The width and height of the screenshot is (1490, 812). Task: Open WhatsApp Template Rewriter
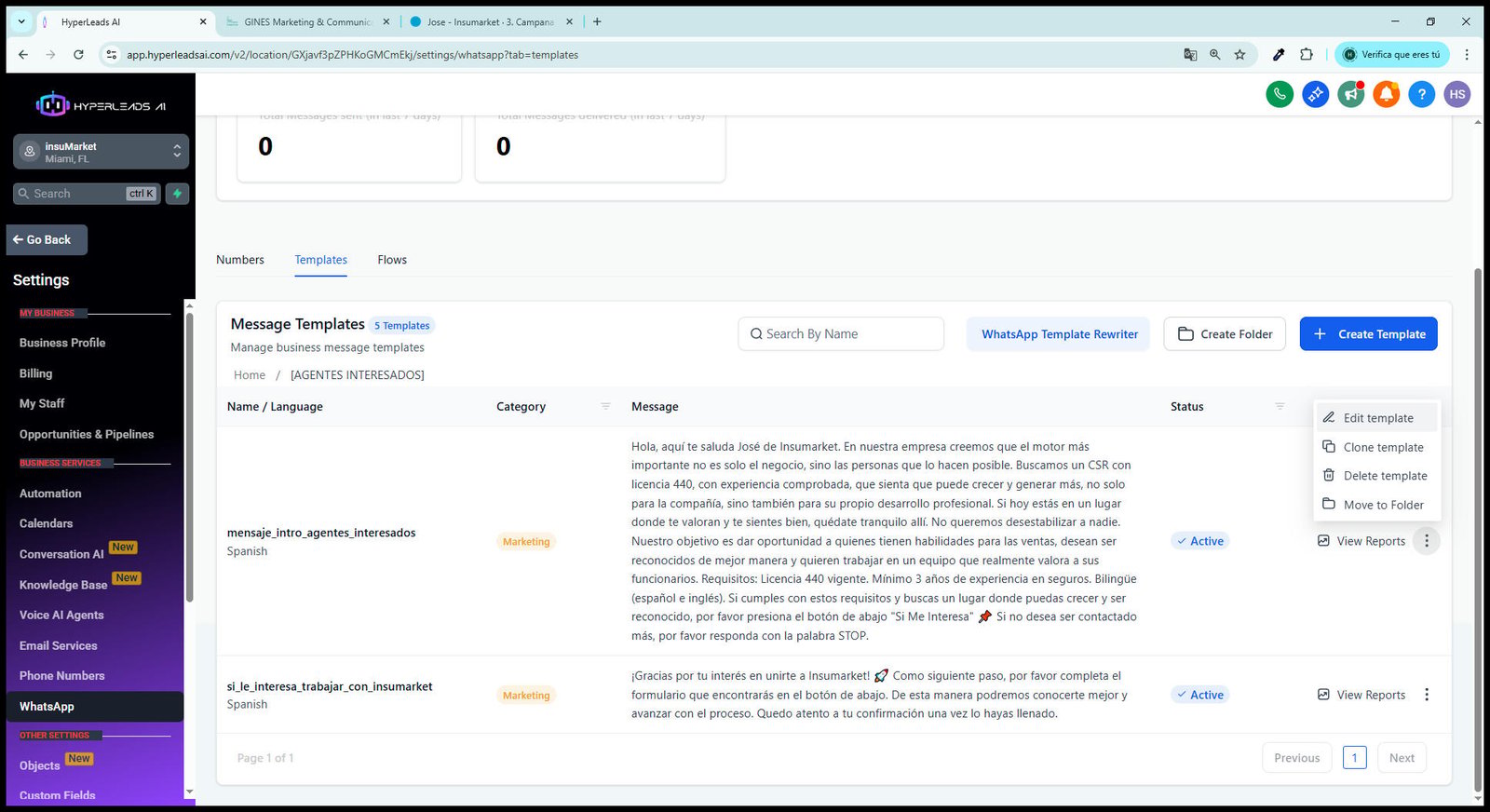click(x=1060, y=334)
